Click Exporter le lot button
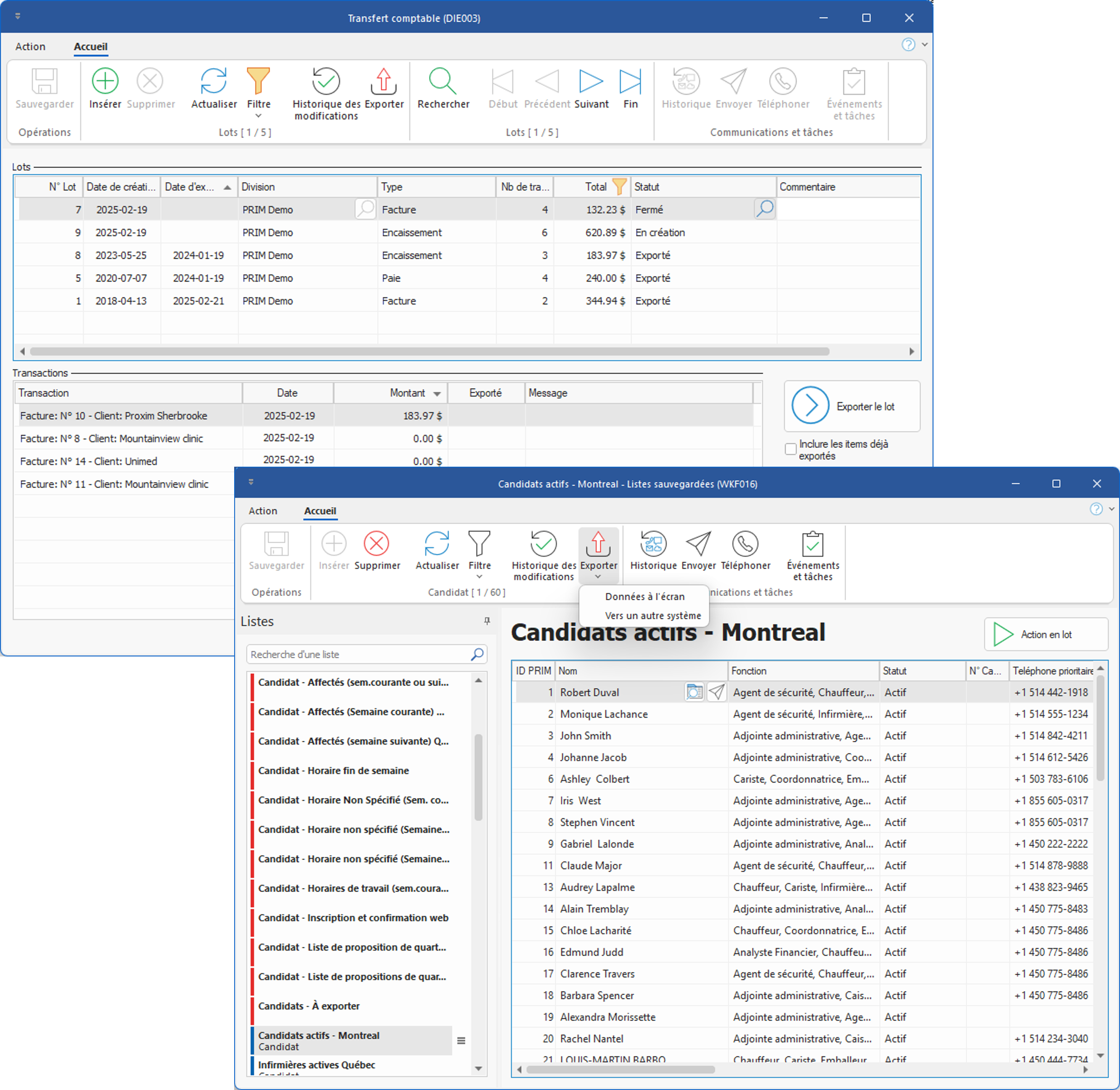The height and width of the screenshot is (1090, 1120). click(x=852, y=406)
